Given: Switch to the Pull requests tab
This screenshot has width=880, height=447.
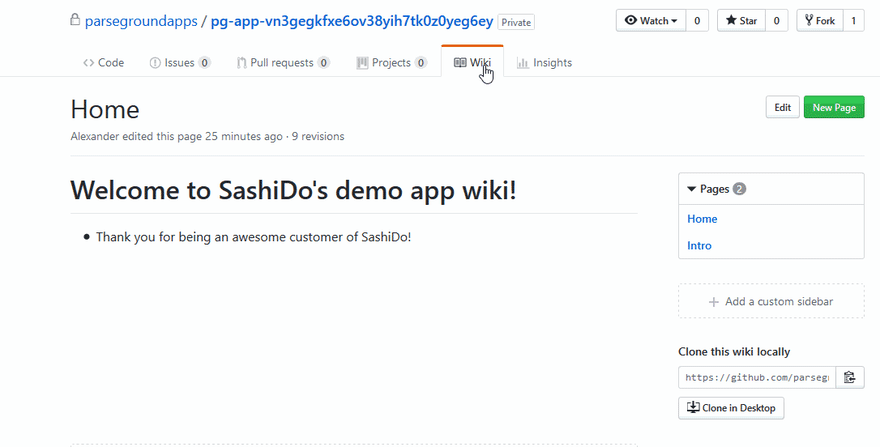Looking at the screenshot, I should click(x=283, y=62).
